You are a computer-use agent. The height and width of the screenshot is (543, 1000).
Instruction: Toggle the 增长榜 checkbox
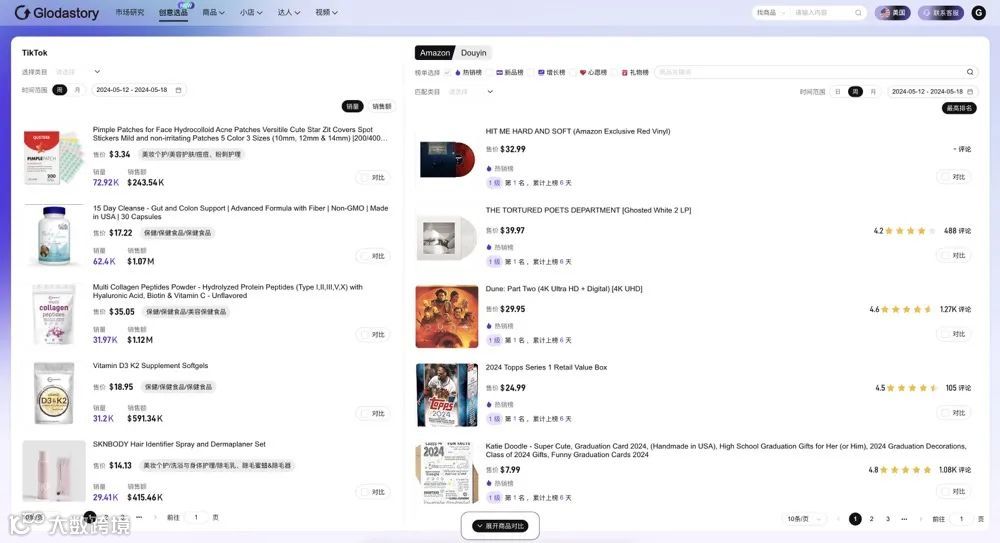[x=531, y=73]
